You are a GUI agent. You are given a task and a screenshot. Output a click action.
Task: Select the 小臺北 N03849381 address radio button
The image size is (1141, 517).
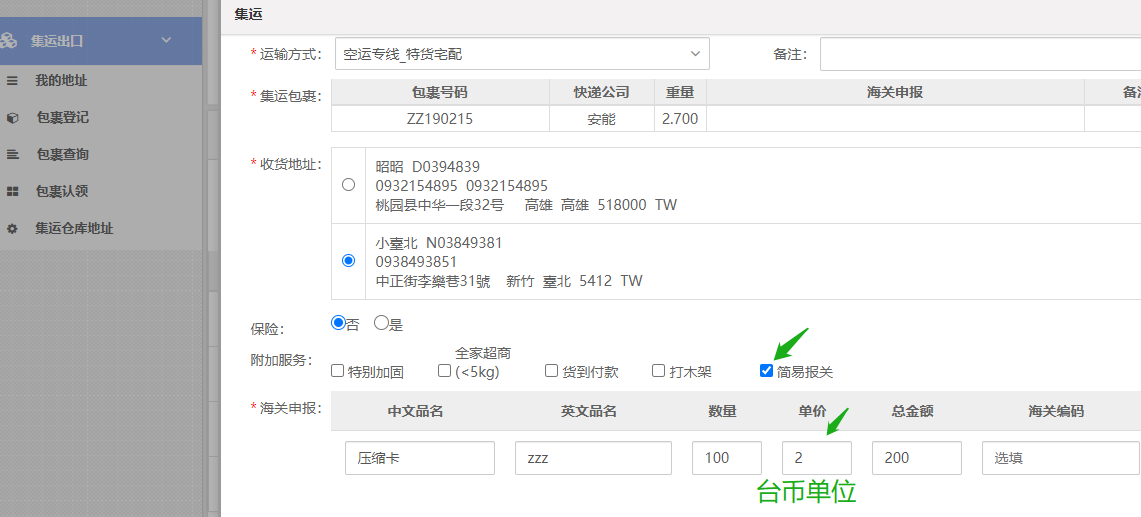tap(348, 261)
